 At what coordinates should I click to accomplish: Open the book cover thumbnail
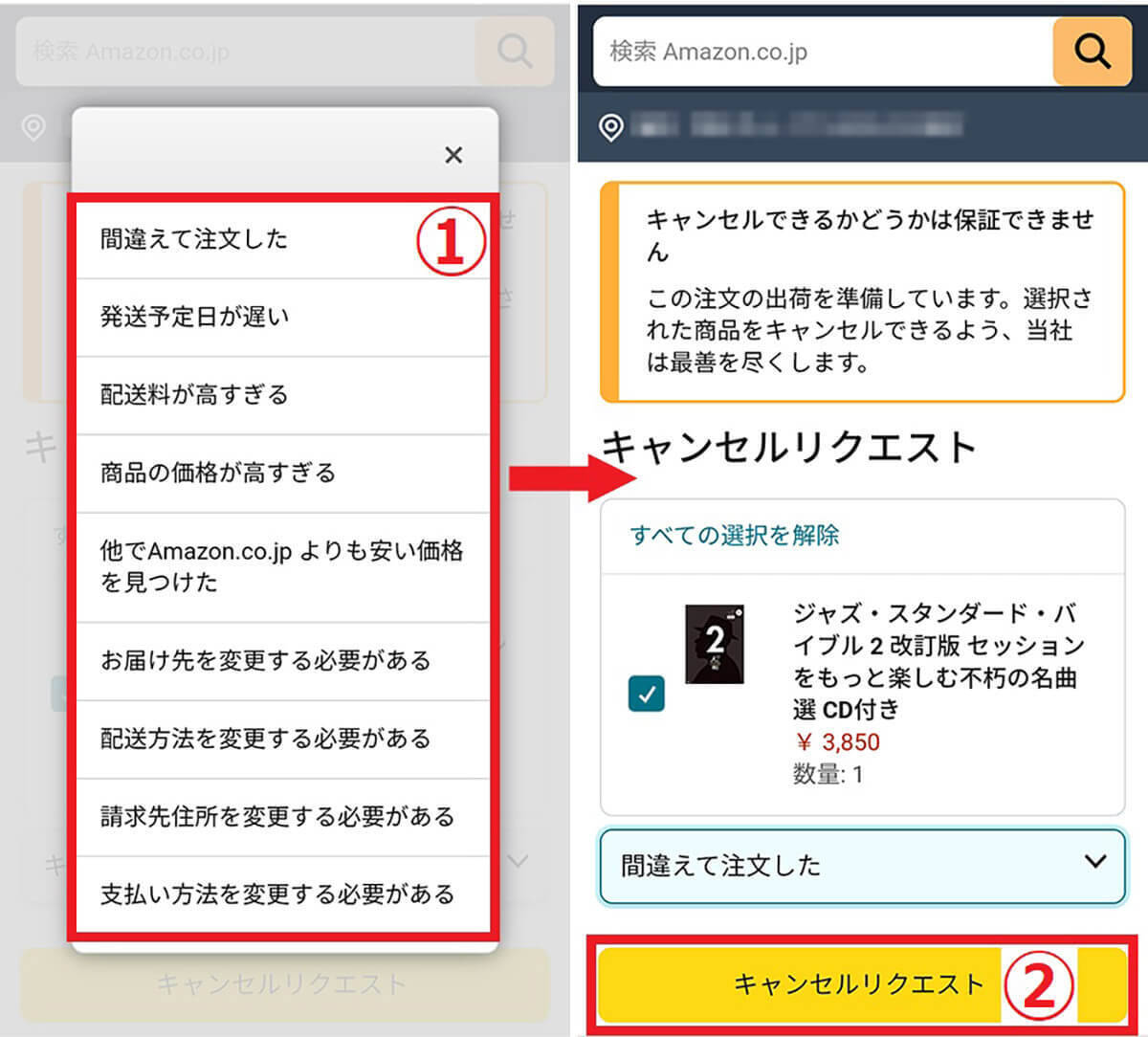[x=715, y=644]
